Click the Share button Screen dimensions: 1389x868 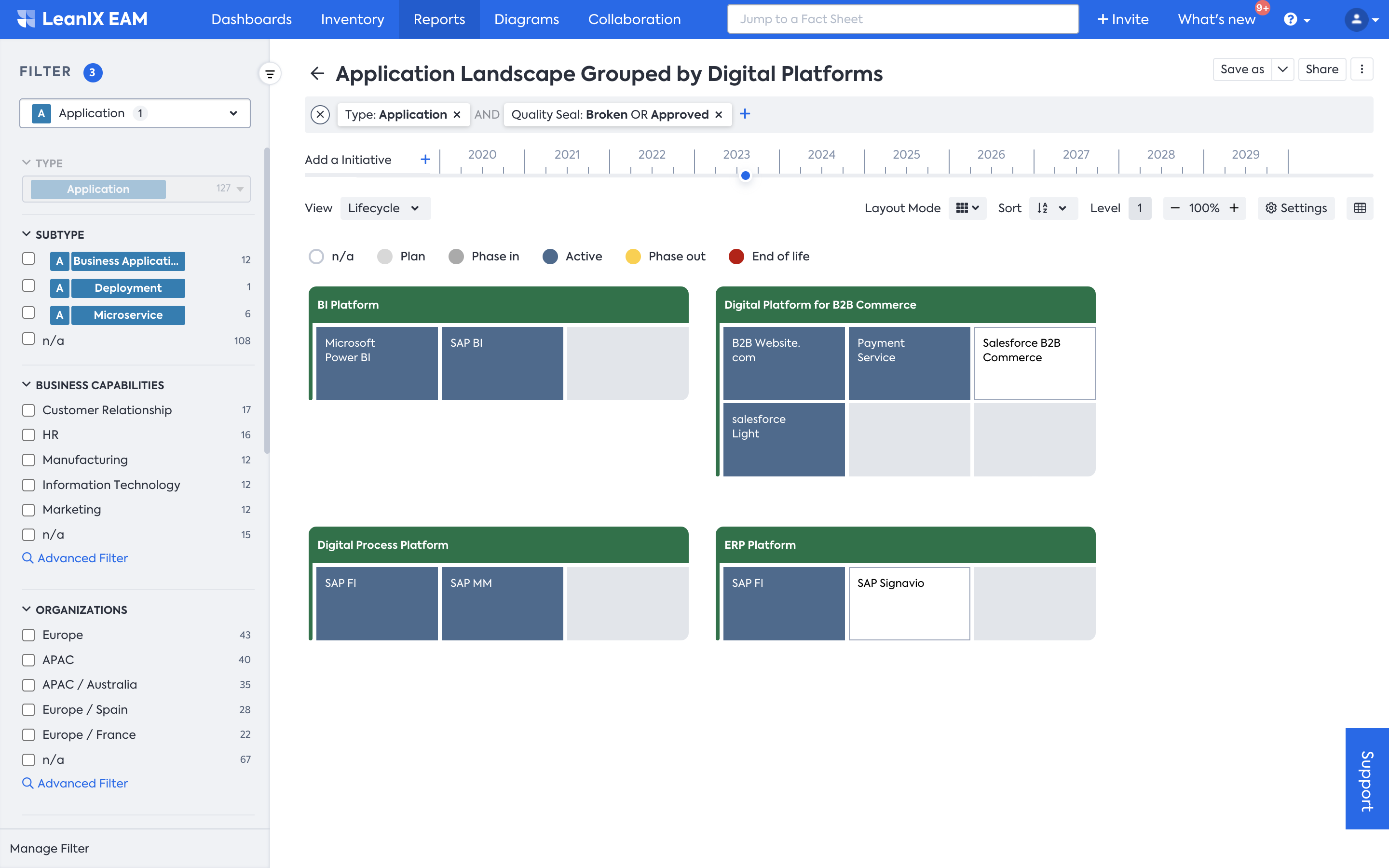[x=1321, y=69]
